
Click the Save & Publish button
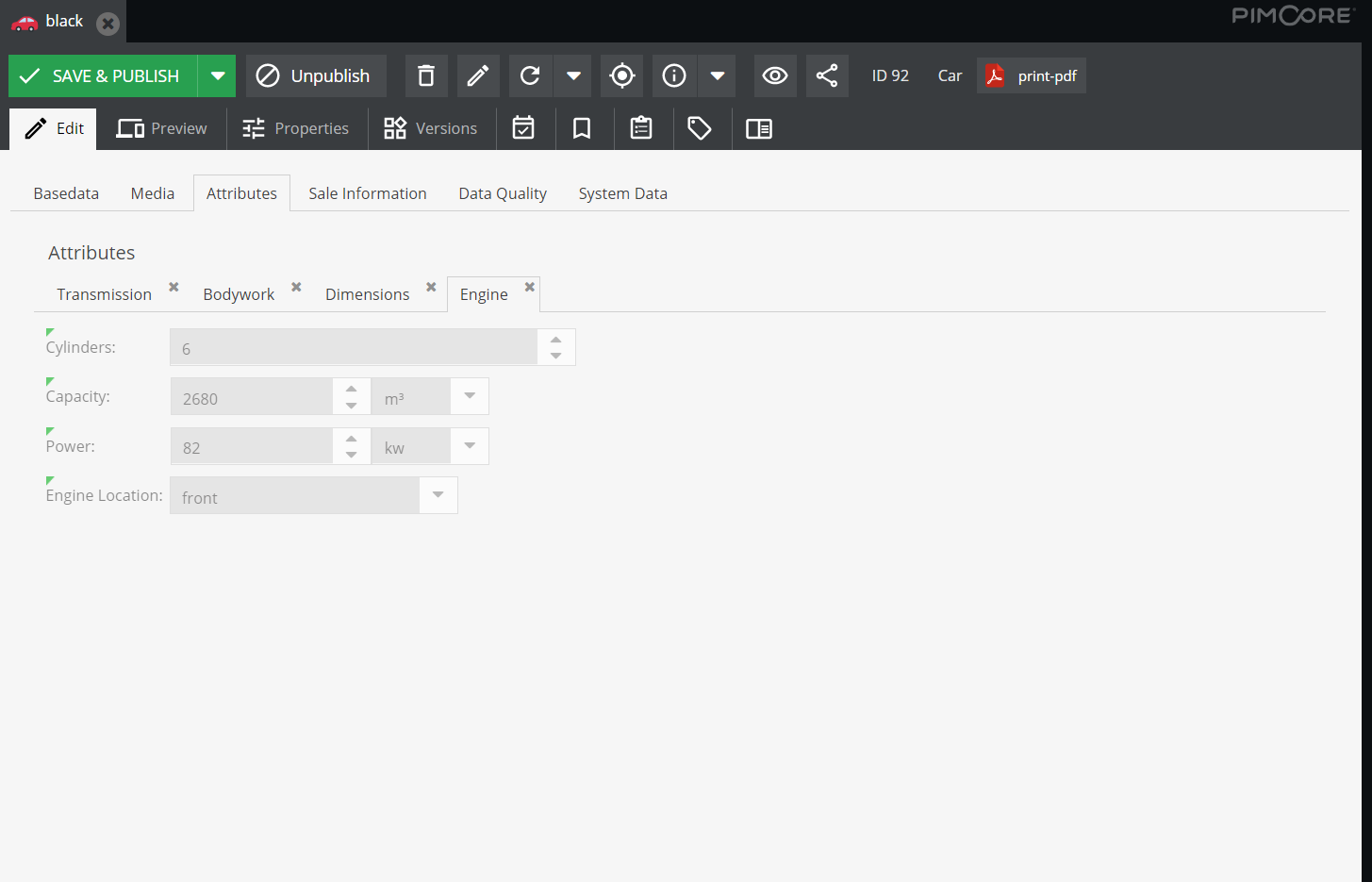click(x=103, y=76)
